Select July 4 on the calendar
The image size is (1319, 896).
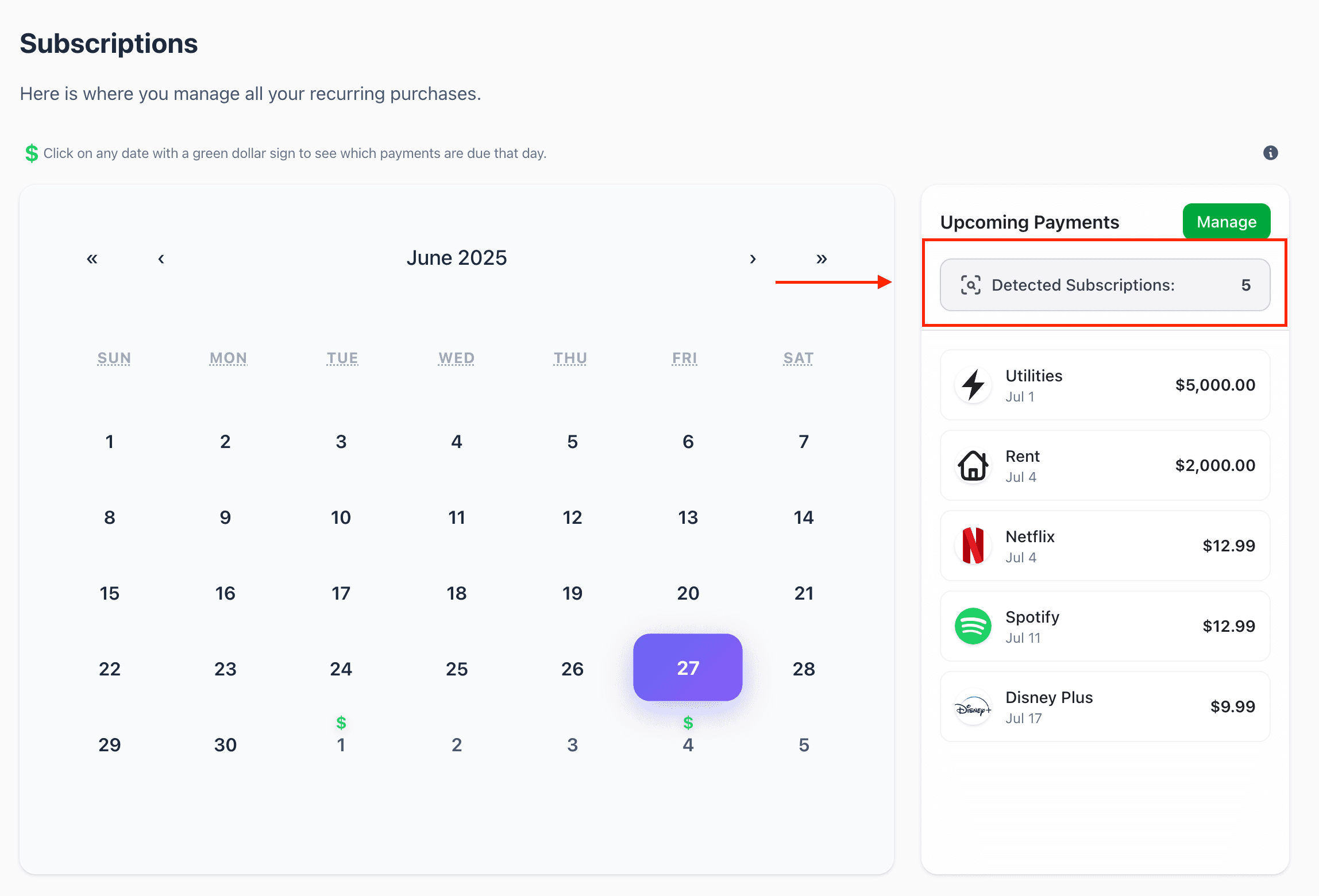(x=688, y=745)
